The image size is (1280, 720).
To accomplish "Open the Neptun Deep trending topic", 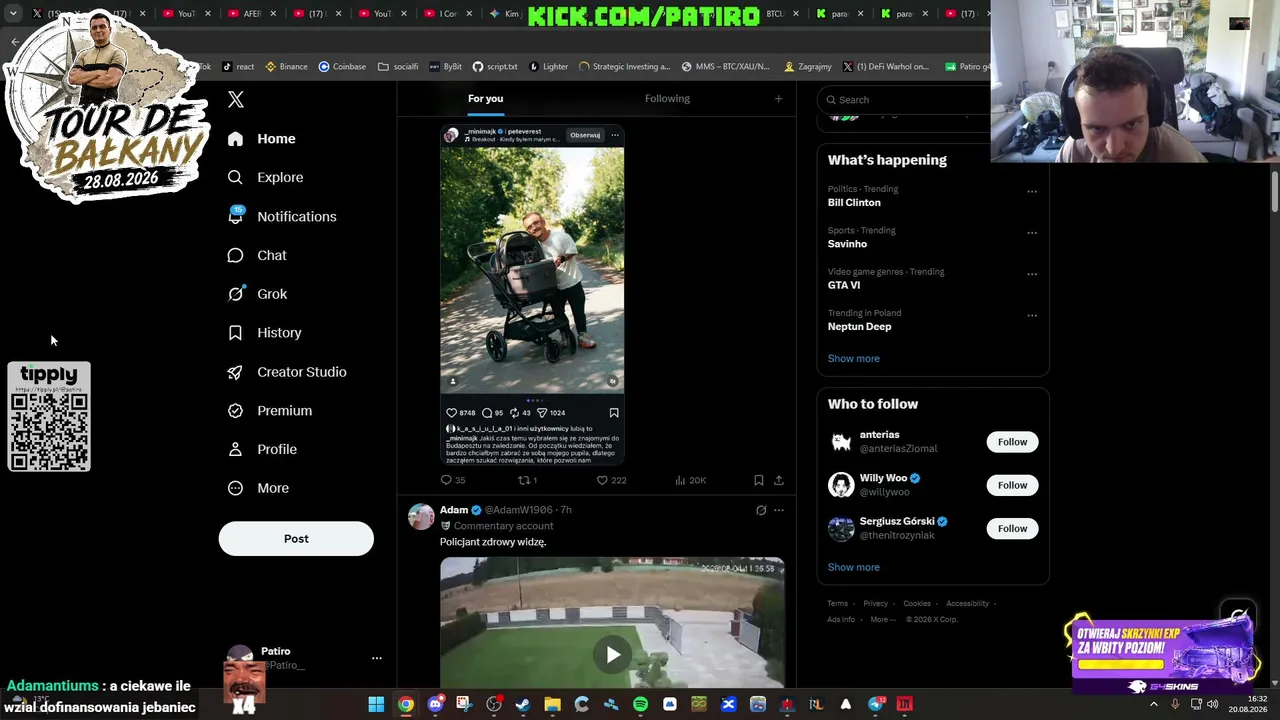I will click(x=859, y=327).
